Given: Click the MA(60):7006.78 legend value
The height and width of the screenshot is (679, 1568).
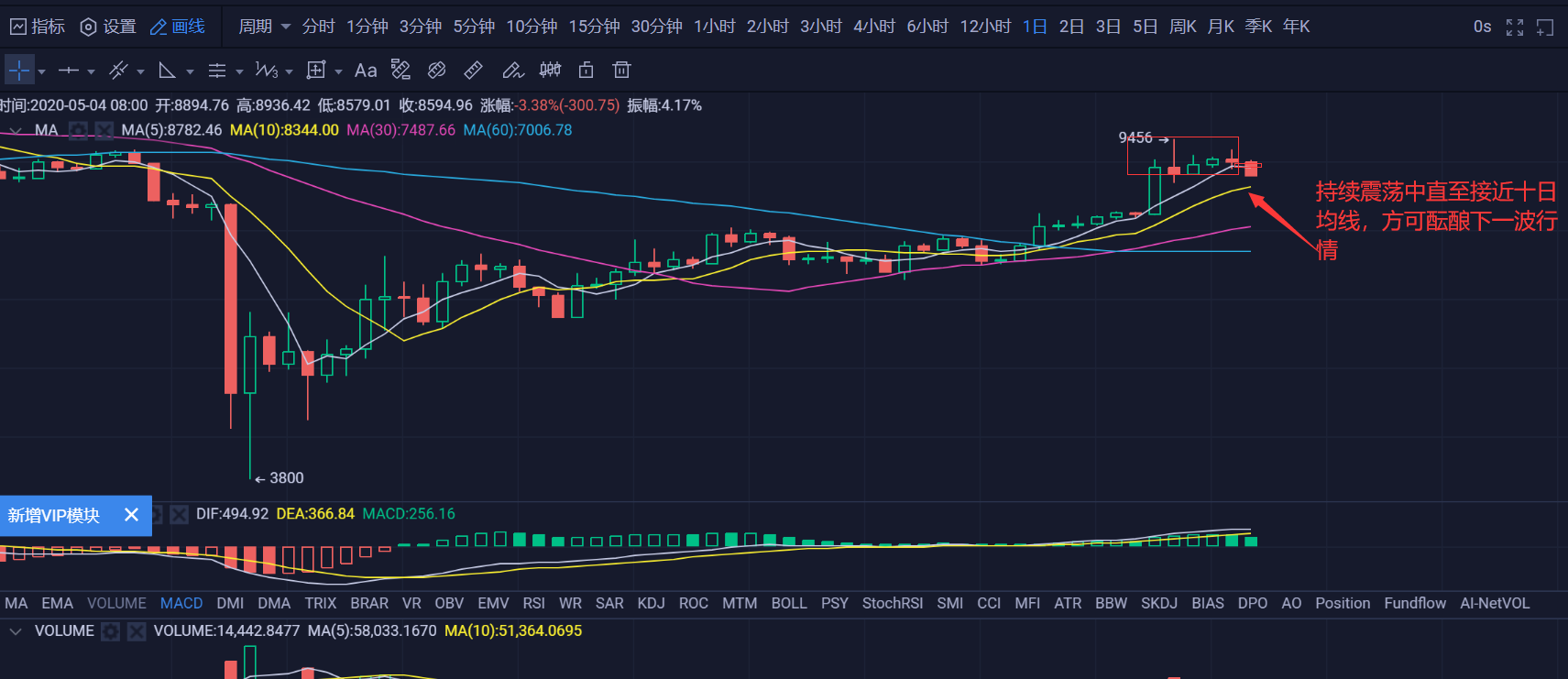Looking at the screenshot, I should point(518,130).
